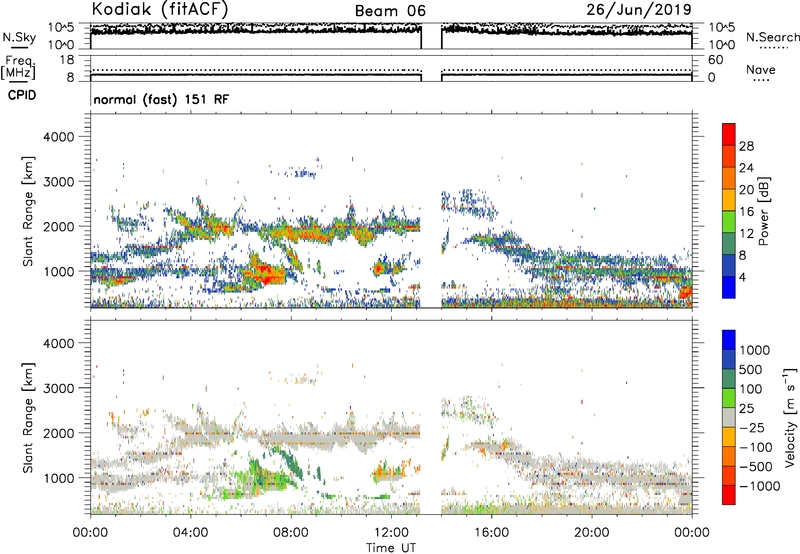Click the "04:00" time tick label
This screenshot has width=800, height=554.
pyautogui.click(x=190, y=533)
